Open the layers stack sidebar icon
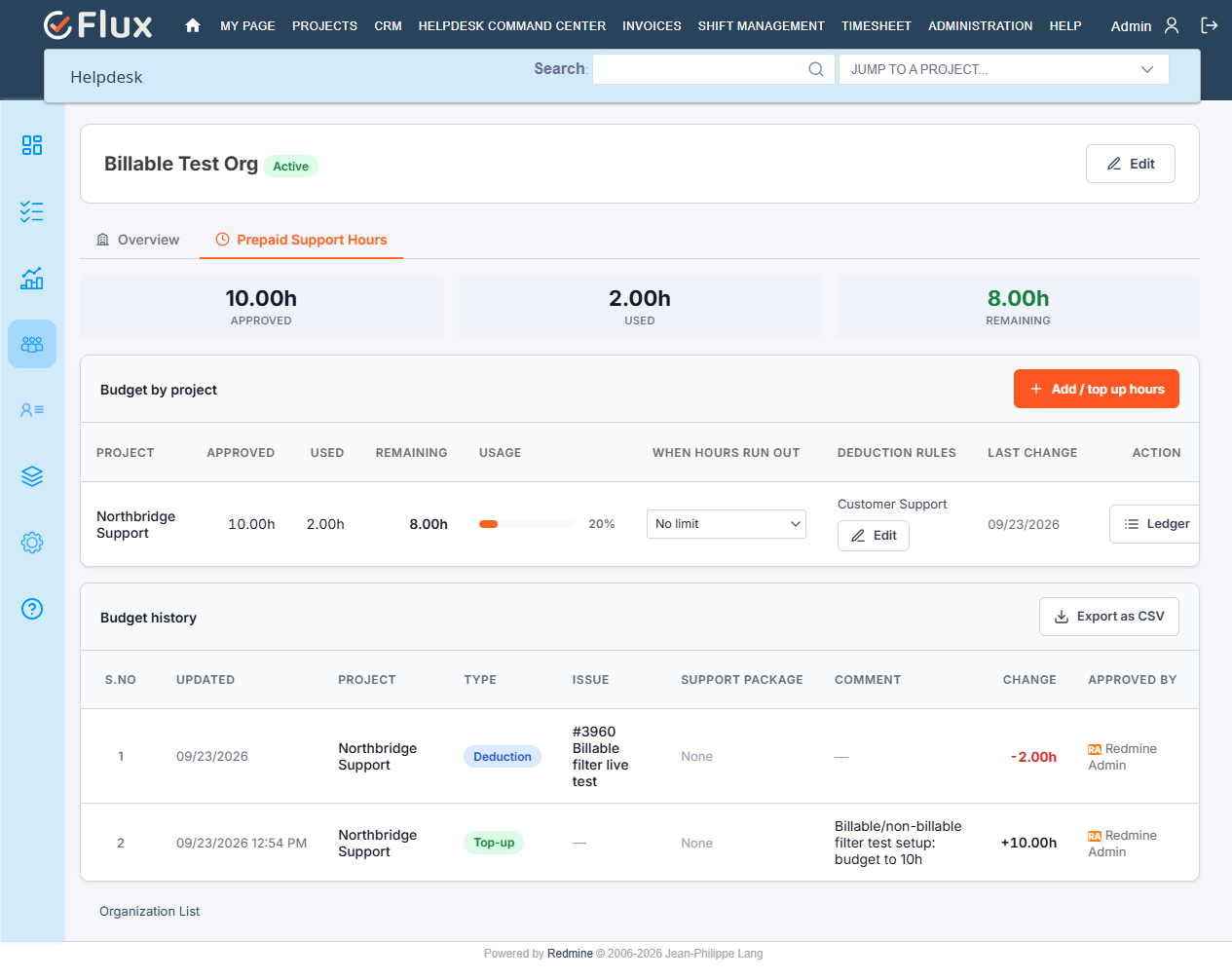 click(32, 476)
